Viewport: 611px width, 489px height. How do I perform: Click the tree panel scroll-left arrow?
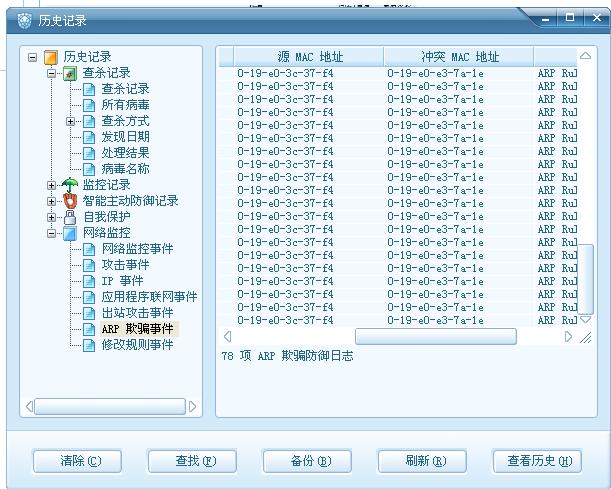click(x=29, y=407)
